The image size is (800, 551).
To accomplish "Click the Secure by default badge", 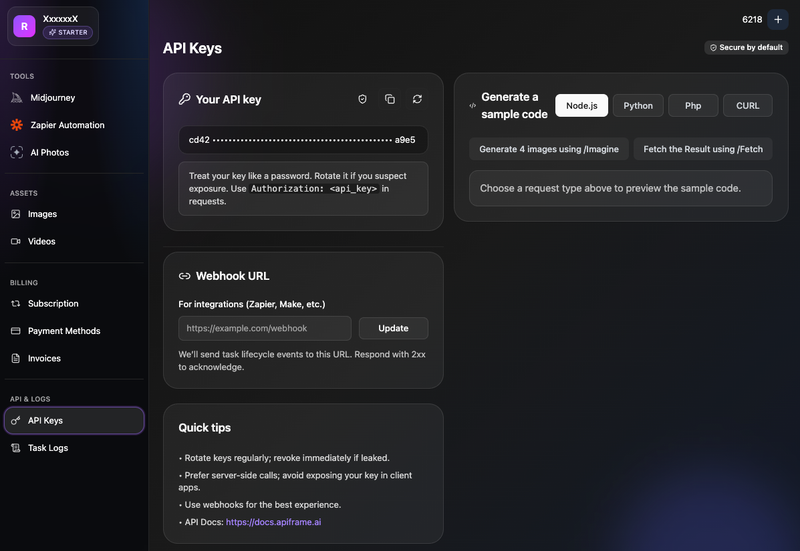I will coord(746,47).
